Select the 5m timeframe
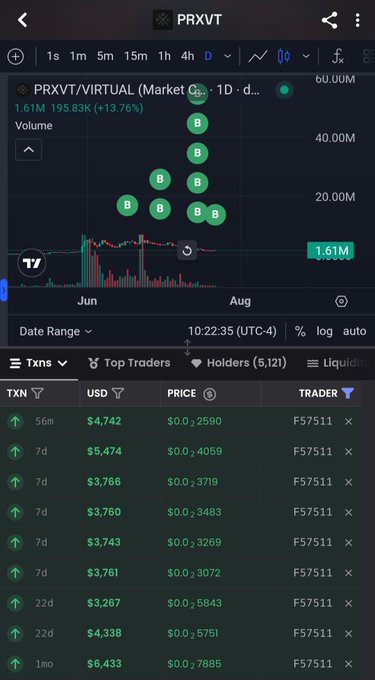This screenshot has height=680, width=375. [x=105, y=56]
